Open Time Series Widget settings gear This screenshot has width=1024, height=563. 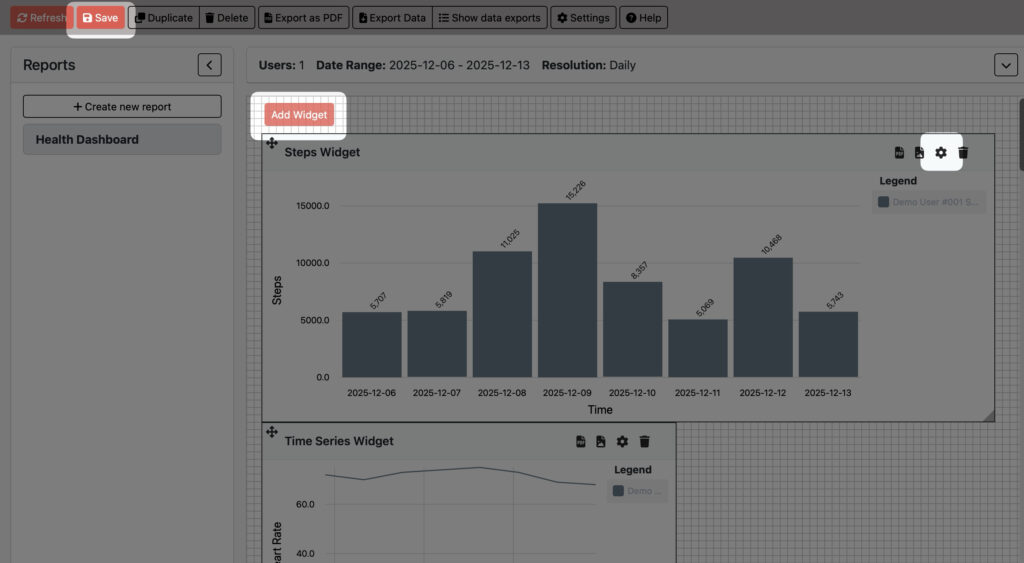pyautogui.click(x=622, y=441)
